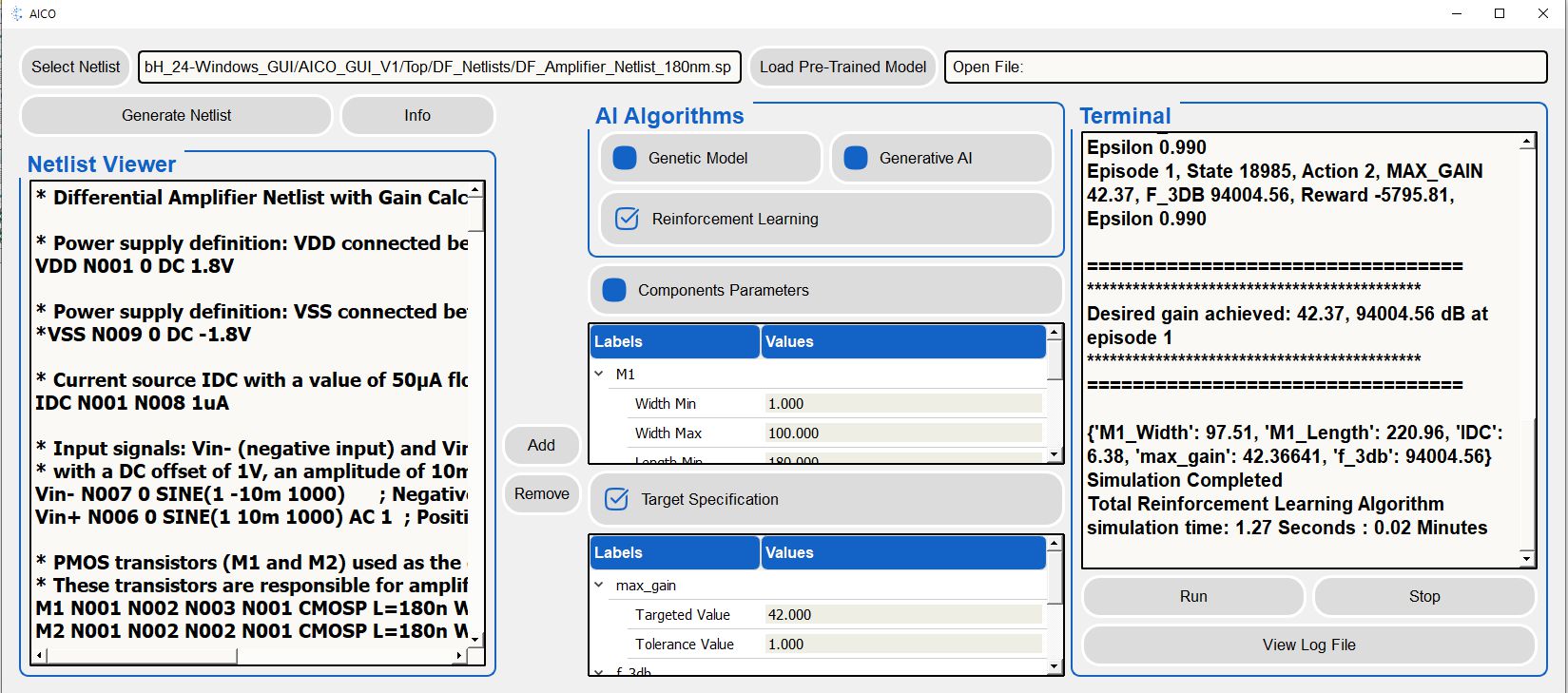This screenshot has width=1568, height=693.
Task: Click the Targeted Value field for max_gain
Action: (902, 614)
